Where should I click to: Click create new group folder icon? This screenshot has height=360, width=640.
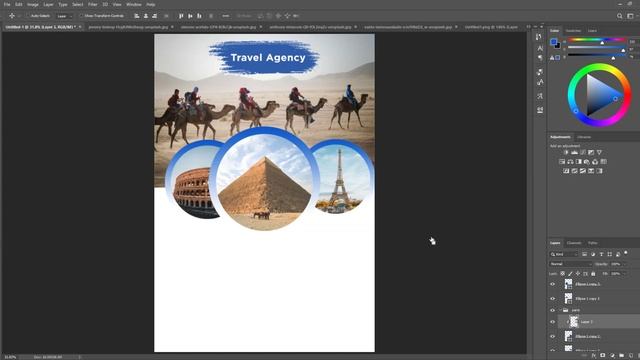[x=621, y=356]
